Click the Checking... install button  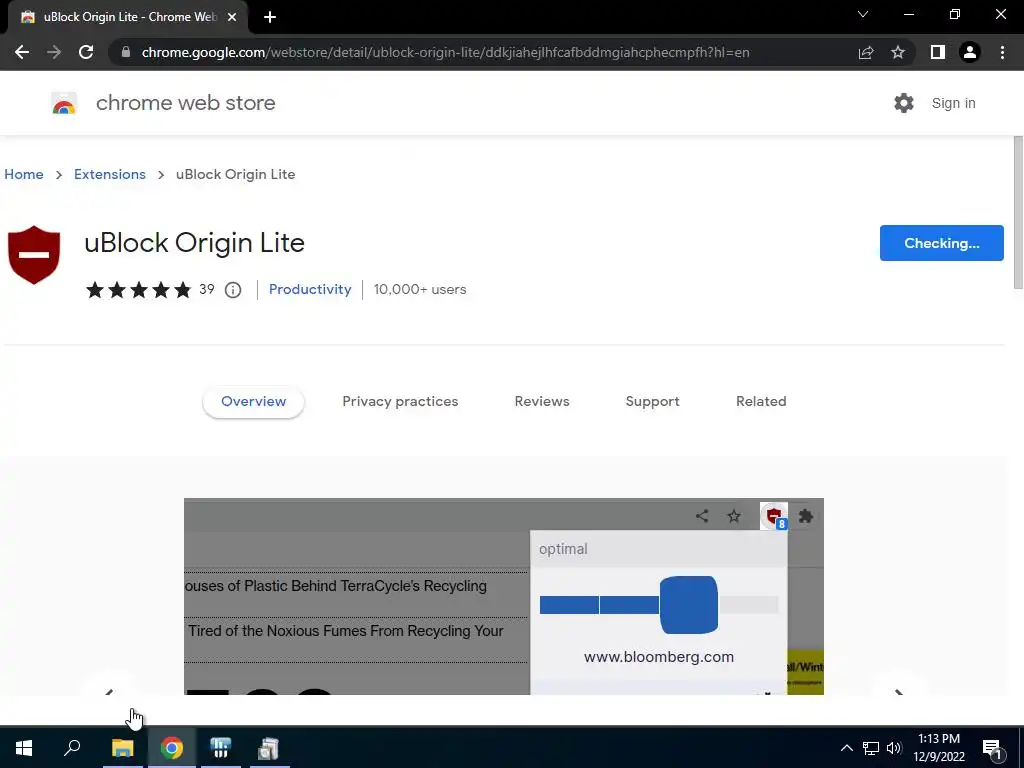[942, 243]
